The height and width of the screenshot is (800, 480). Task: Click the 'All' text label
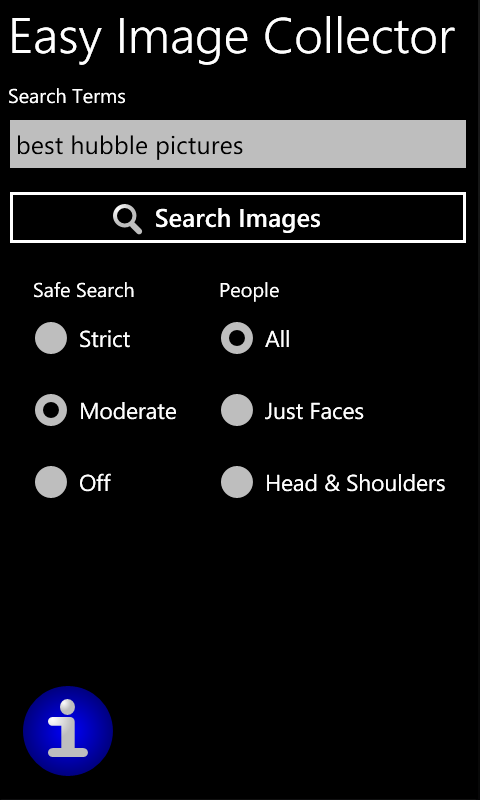277,339
